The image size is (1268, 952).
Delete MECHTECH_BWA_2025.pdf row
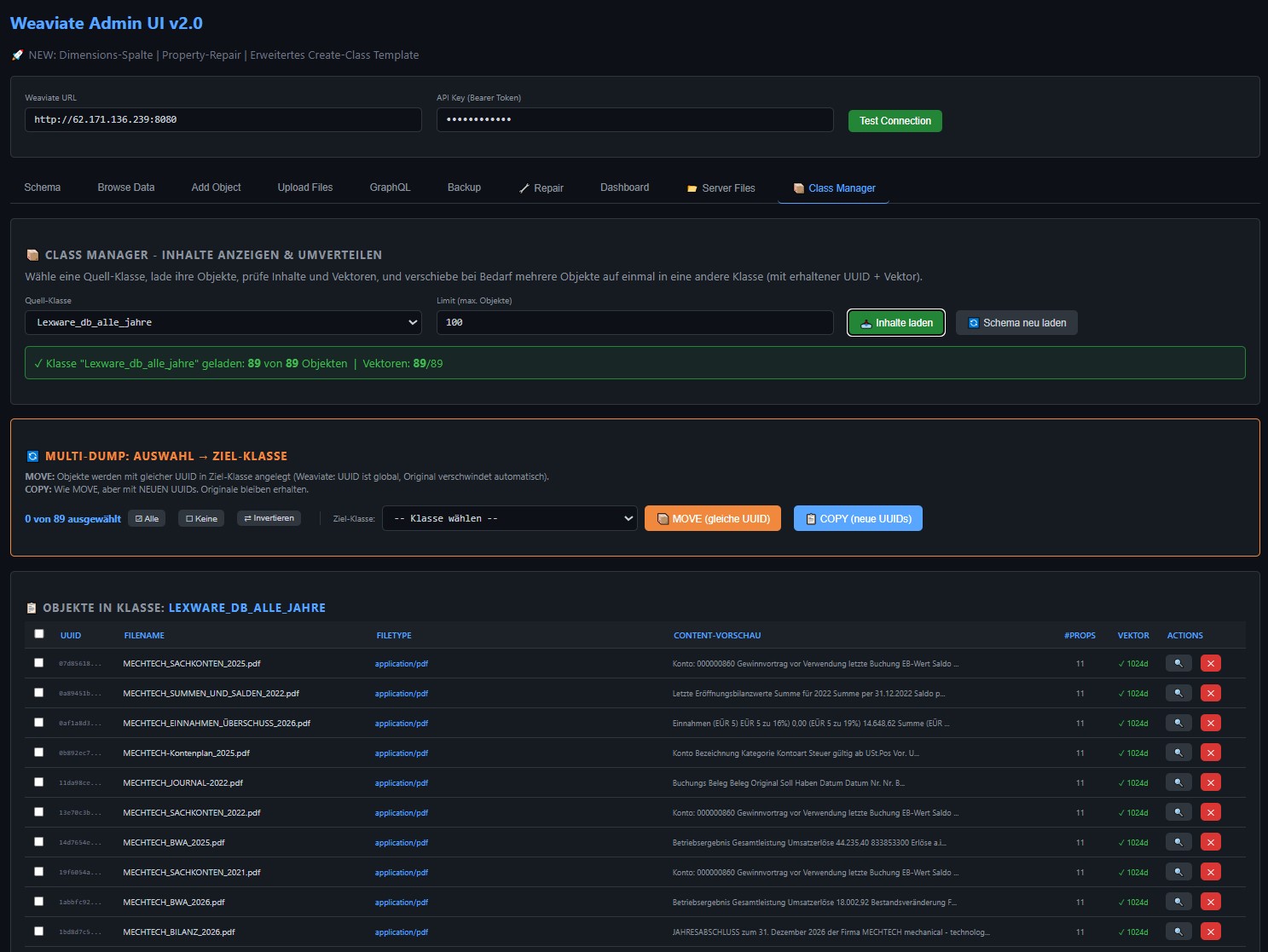(x=1210, y=842)
